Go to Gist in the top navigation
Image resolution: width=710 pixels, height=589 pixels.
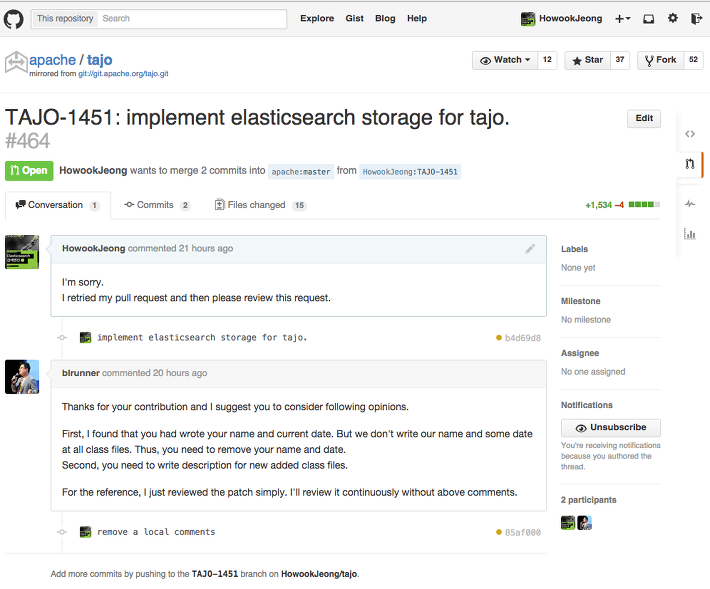tap(354, 19)
